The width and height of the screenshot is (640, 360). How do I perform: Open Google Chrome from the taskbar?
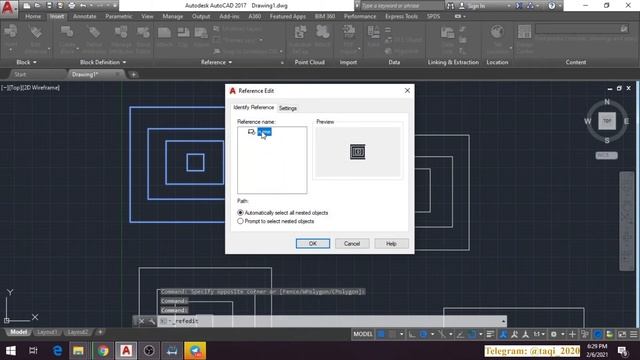pos(103,351)
